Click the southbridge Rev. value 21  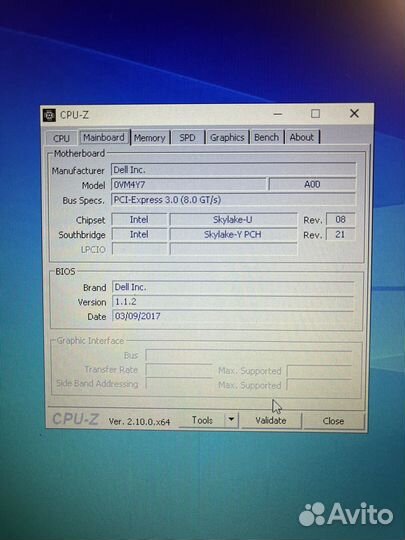pyautogui.click(x=340, y=235)
